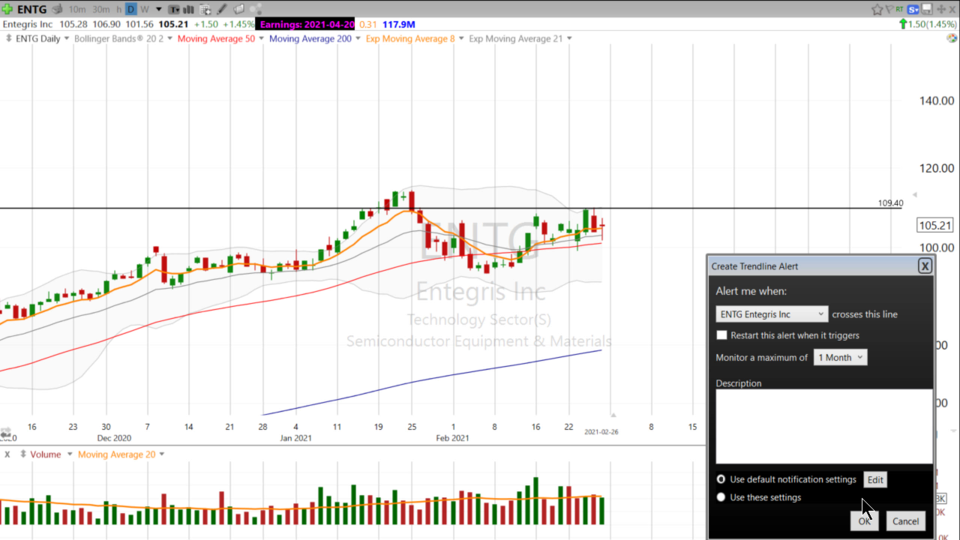Close the volume pane with X icon
Viewport: 960px width, 540px height.
[7, 454]
